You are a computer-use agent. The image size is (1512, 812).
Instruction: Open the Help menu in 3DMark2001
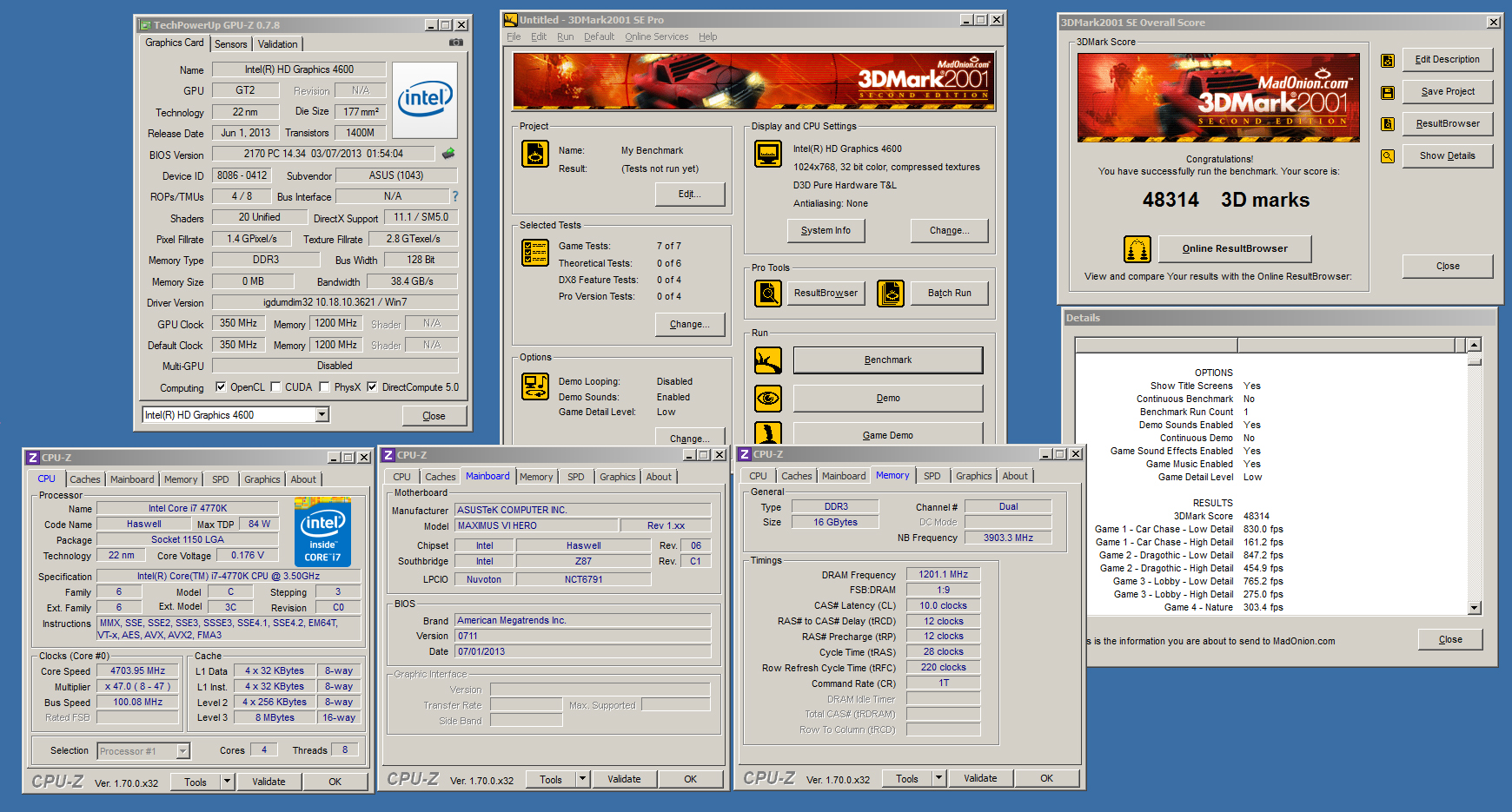coord(708,36)
